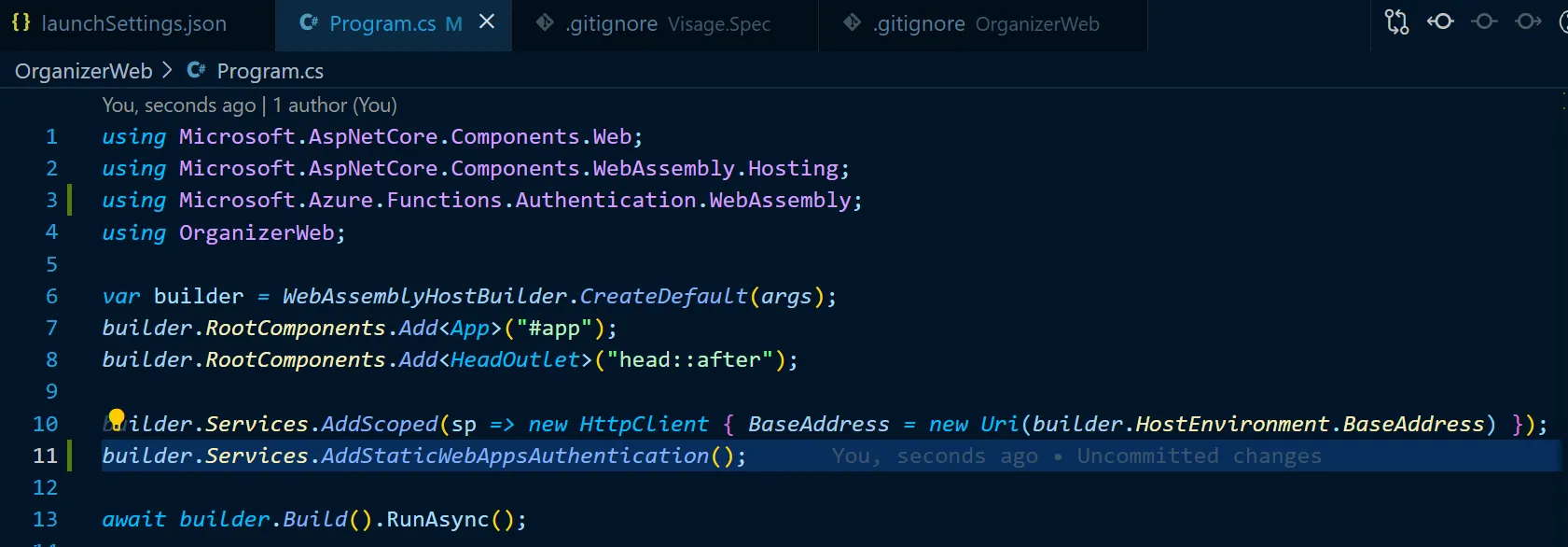The image size is (1568, 547).
Task: Open the .gitignore OrganizerWeb tab
Action: [x=985, y=24]
